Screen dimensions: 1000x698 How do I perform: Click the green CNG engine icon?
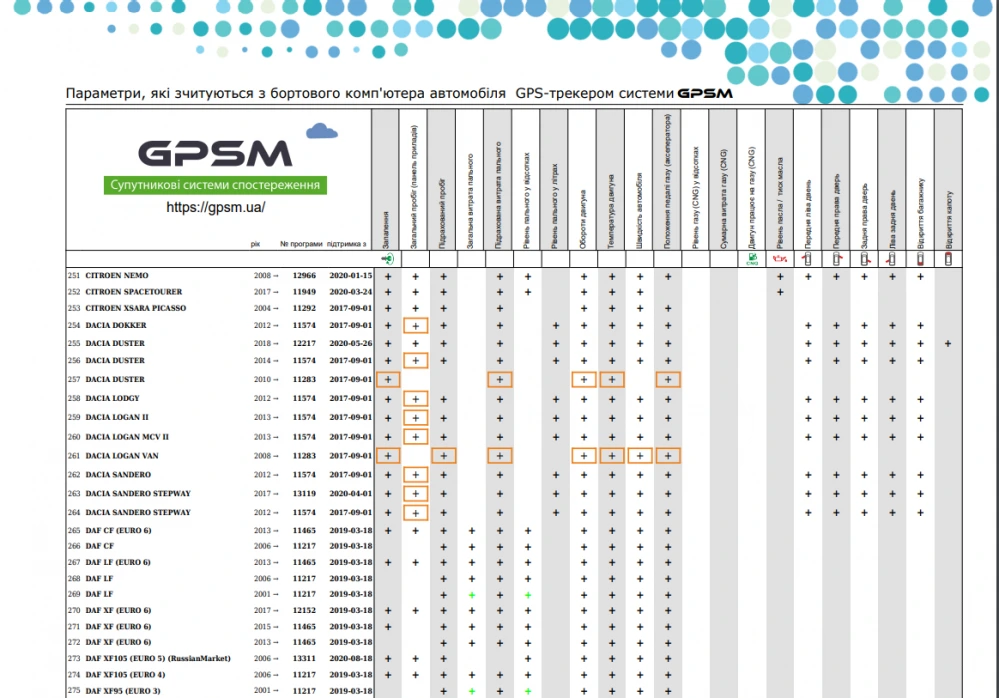coord(751,259)
